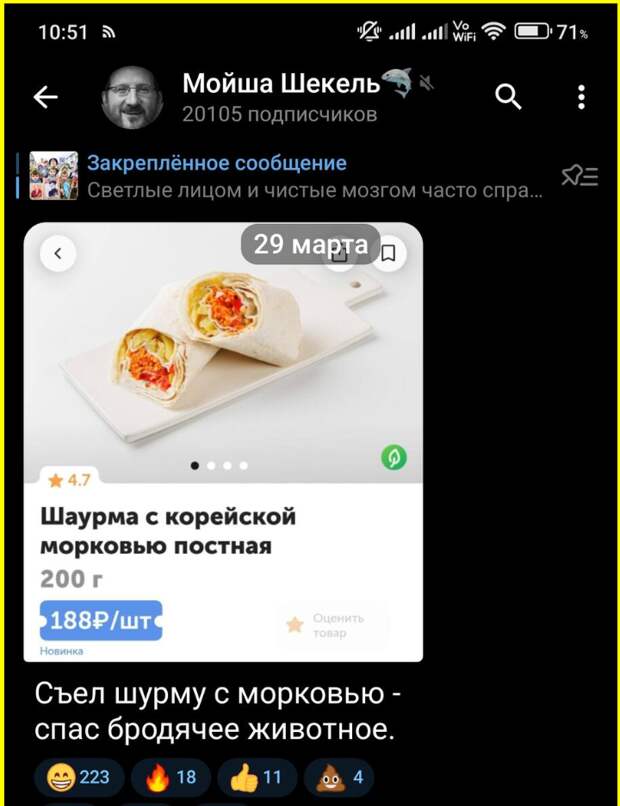Tap the Оценить товар star button
The width and height of the screenshot is (620, 806).
click(332, 625)
